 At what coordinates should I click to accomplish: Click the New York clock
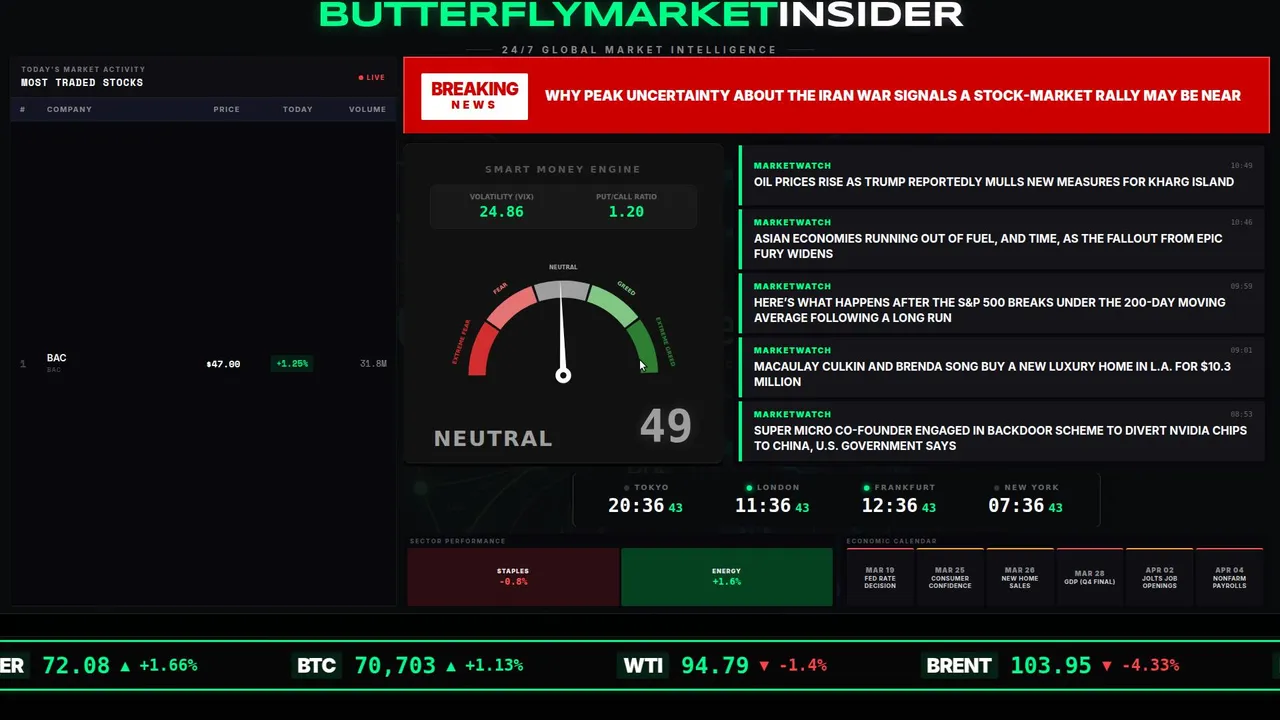pyautogui.click(x=1026, y=499)
